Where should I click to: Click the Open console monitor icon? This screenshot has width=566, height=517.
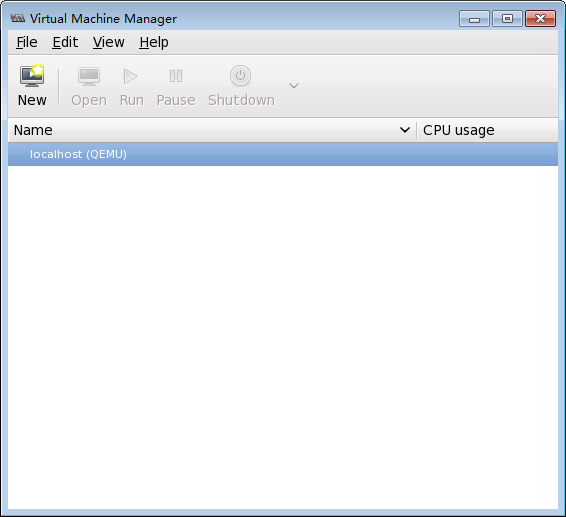[89, 76]
